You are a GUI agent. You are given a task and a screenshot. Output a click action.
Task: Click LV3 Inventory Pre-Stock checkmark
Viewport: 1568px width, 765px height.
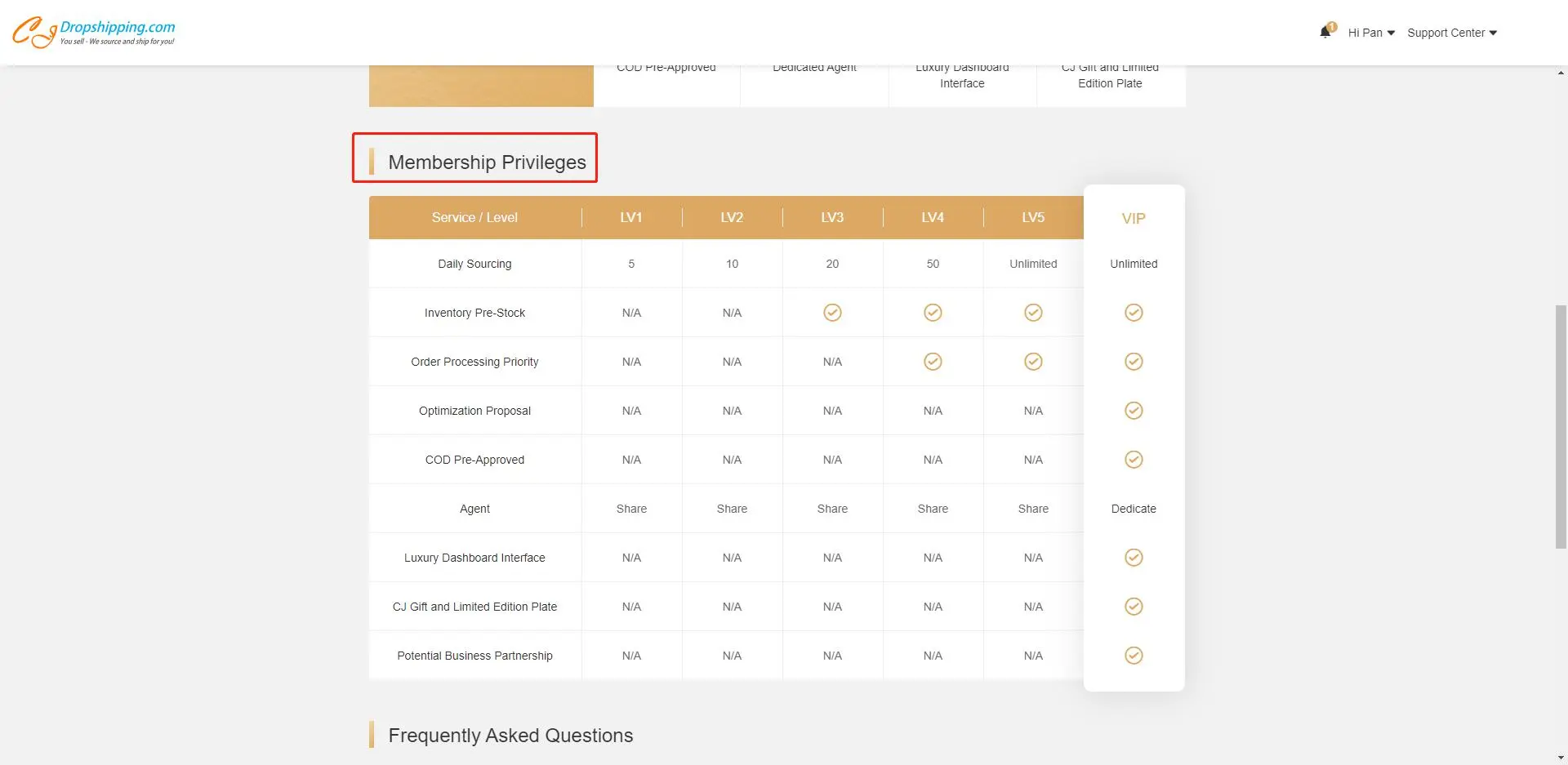832,313
